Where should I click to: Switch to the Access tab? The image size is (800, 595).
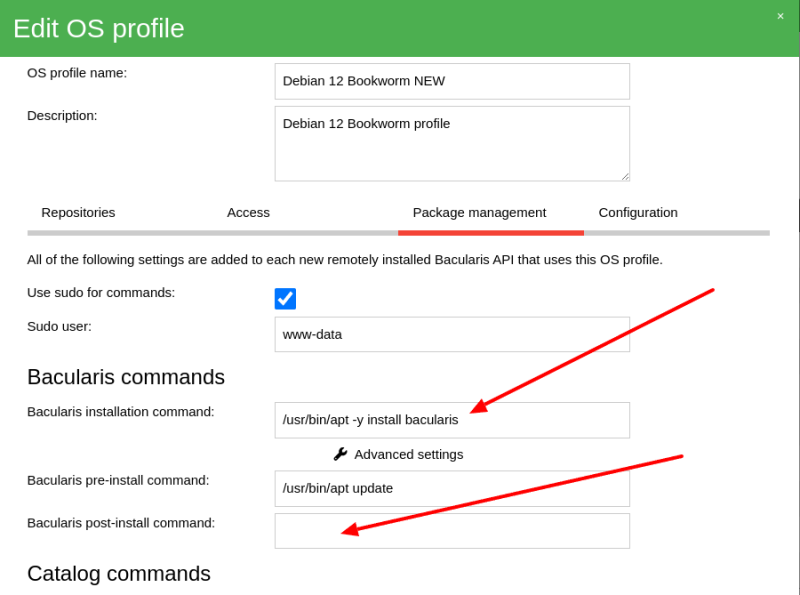coord(248,212)
